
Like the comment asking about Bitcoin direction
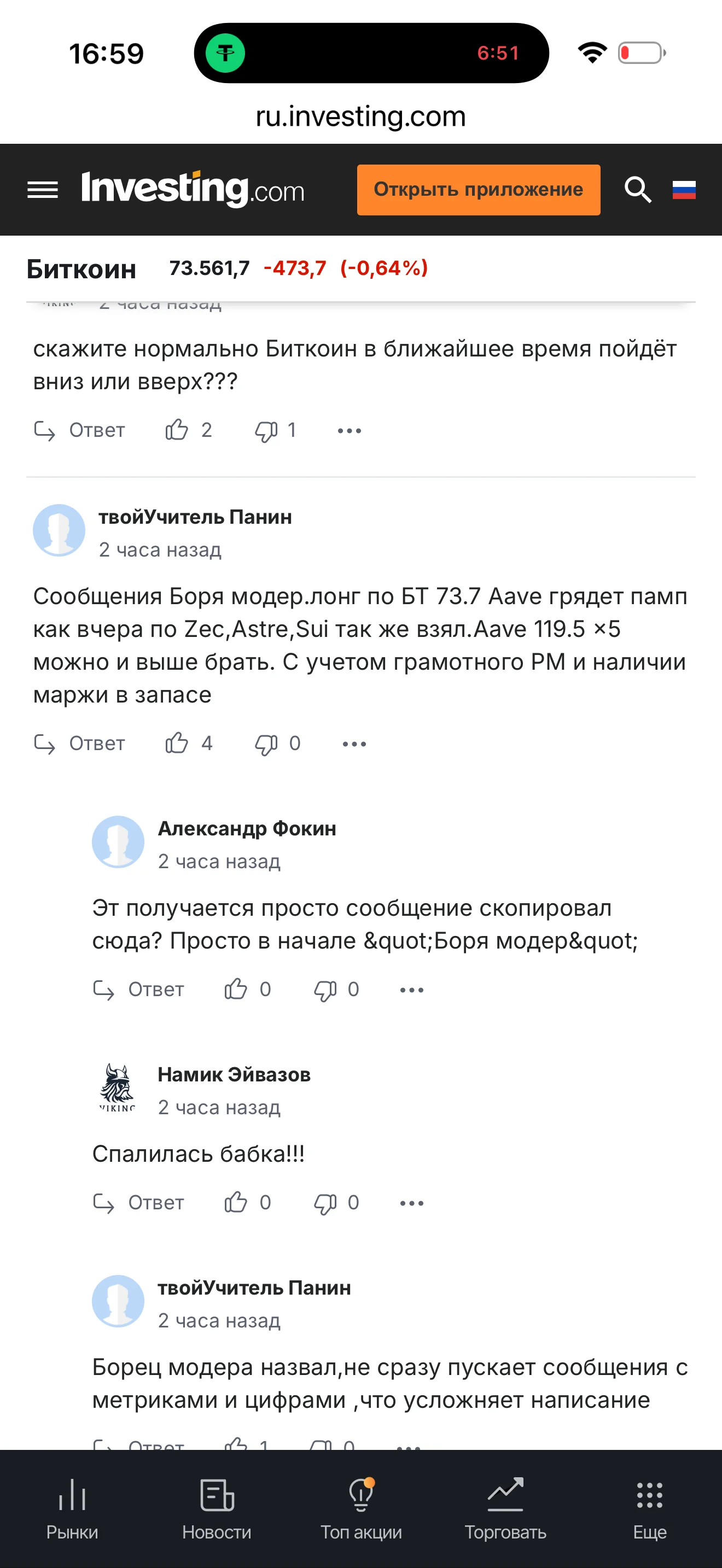[x=177, y=430]
